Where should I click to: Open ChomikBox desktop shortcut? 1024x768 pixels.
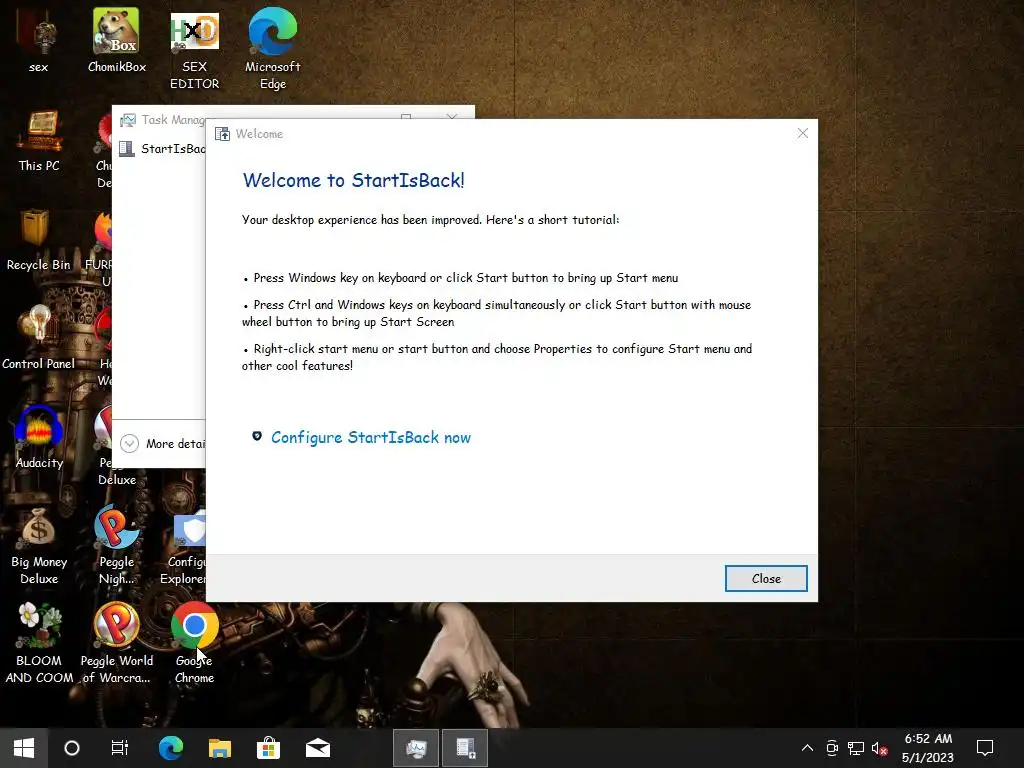(117, 40)
